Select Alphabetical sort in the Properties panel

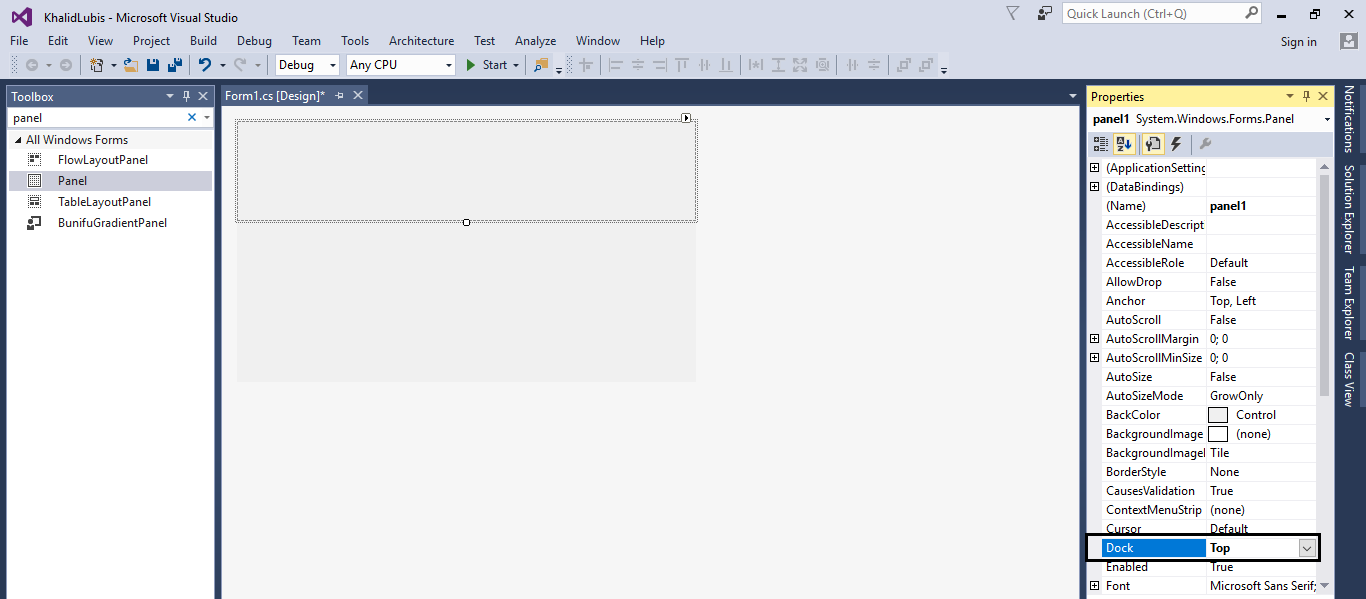pyautogui.click(x=1124, y=143)
